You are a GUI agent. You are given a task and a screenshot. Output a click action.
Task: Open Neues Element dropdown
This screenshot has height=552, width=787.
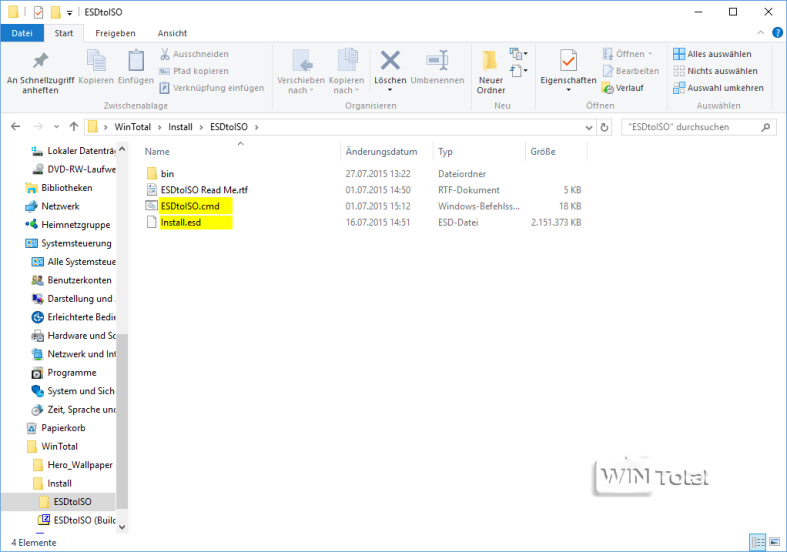[x=518, y=53]
